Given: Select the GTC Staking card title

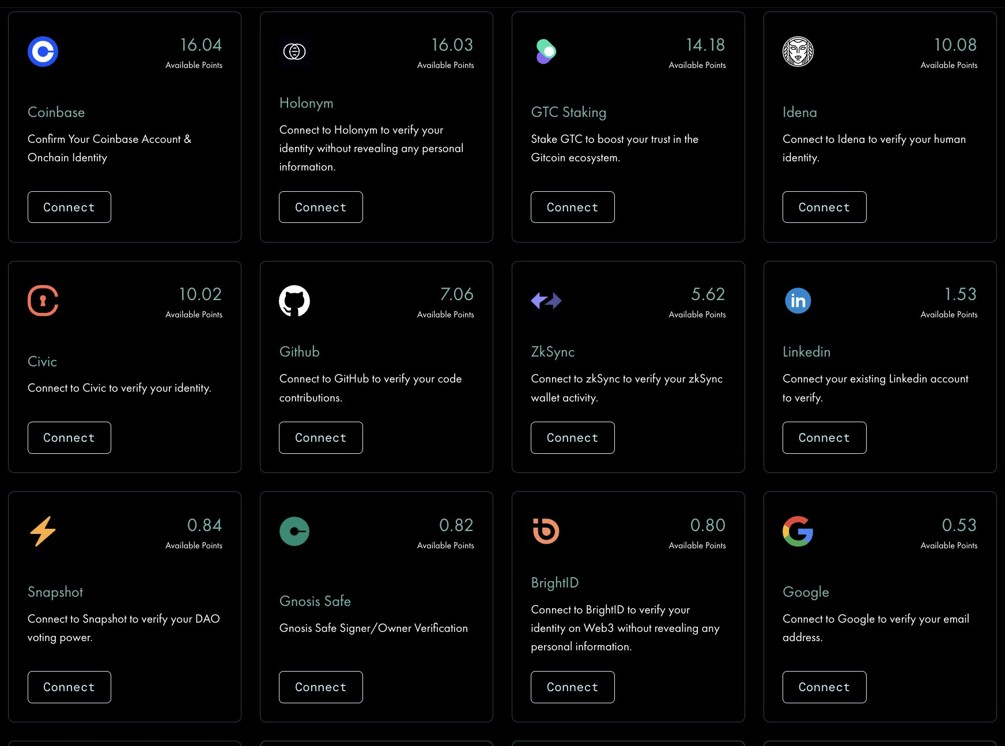Looking at the screenshot, I should (569, 112).
